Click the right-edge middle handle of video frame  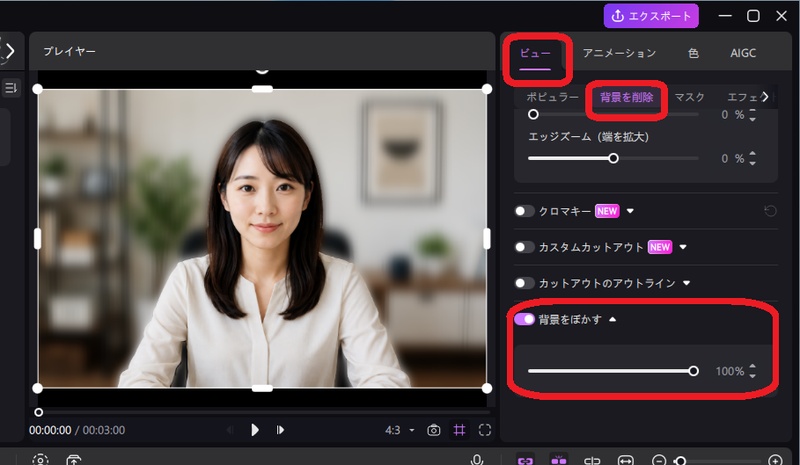(x=487, y=238)
